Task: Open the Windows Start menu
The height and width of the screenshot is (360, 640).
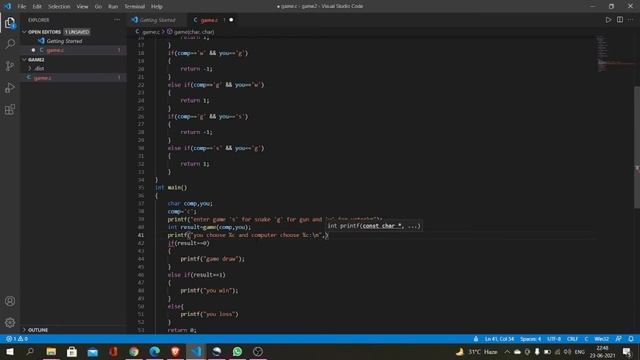Action: click(x=10, y=351)
